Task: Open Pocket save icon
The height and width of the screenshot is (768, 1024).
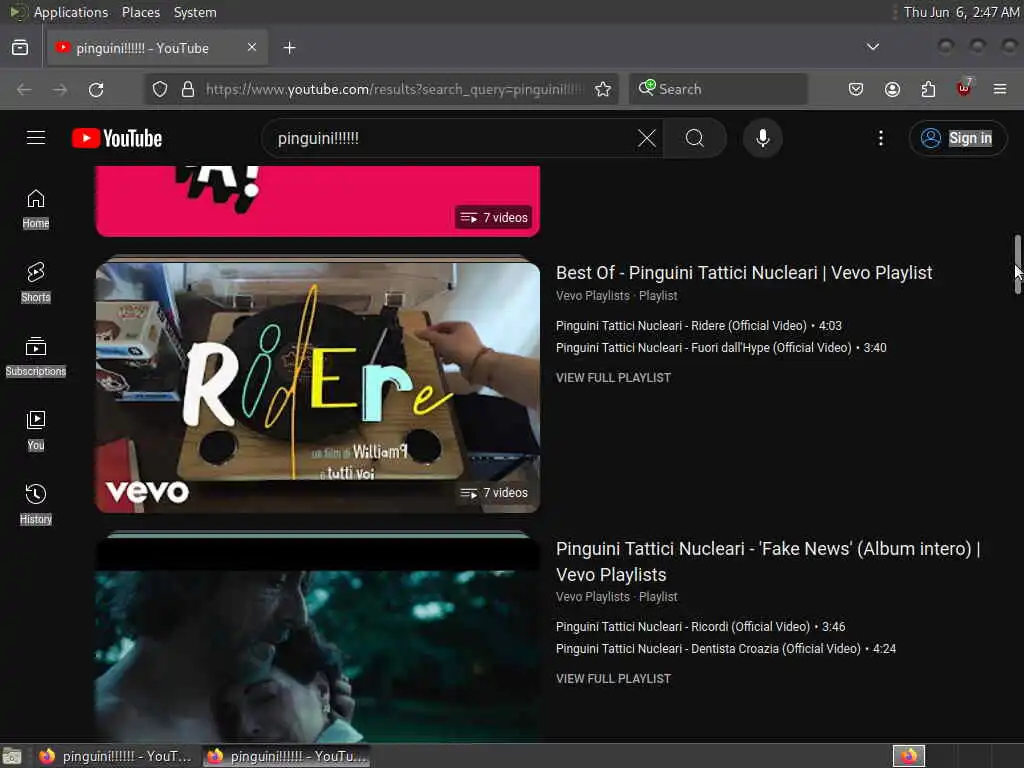Action: [856, 89]
